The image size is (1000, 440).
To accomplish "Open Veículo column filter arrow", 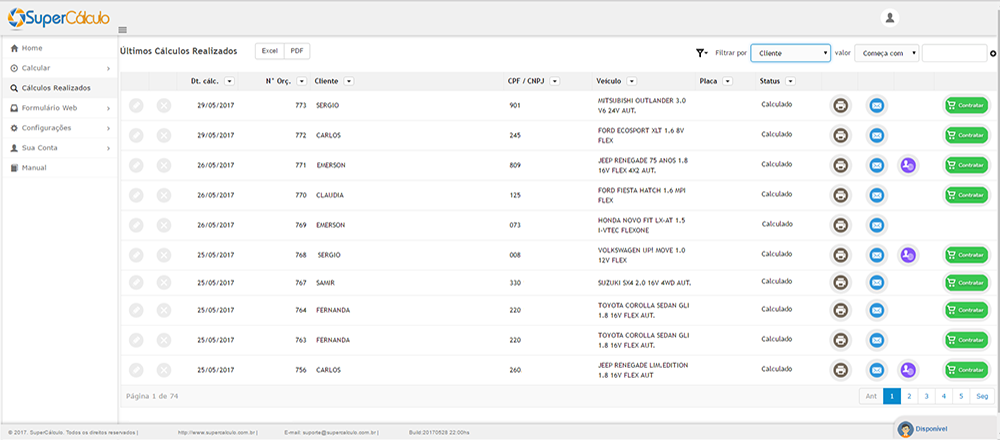I will click(x=631, y=81).
